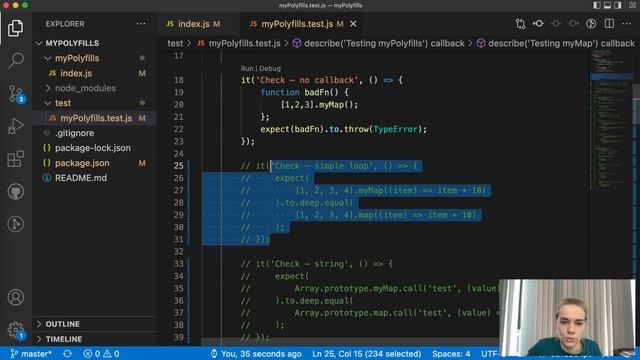
Task: Click Debug code lens above line 18
Action: [270, 69]
